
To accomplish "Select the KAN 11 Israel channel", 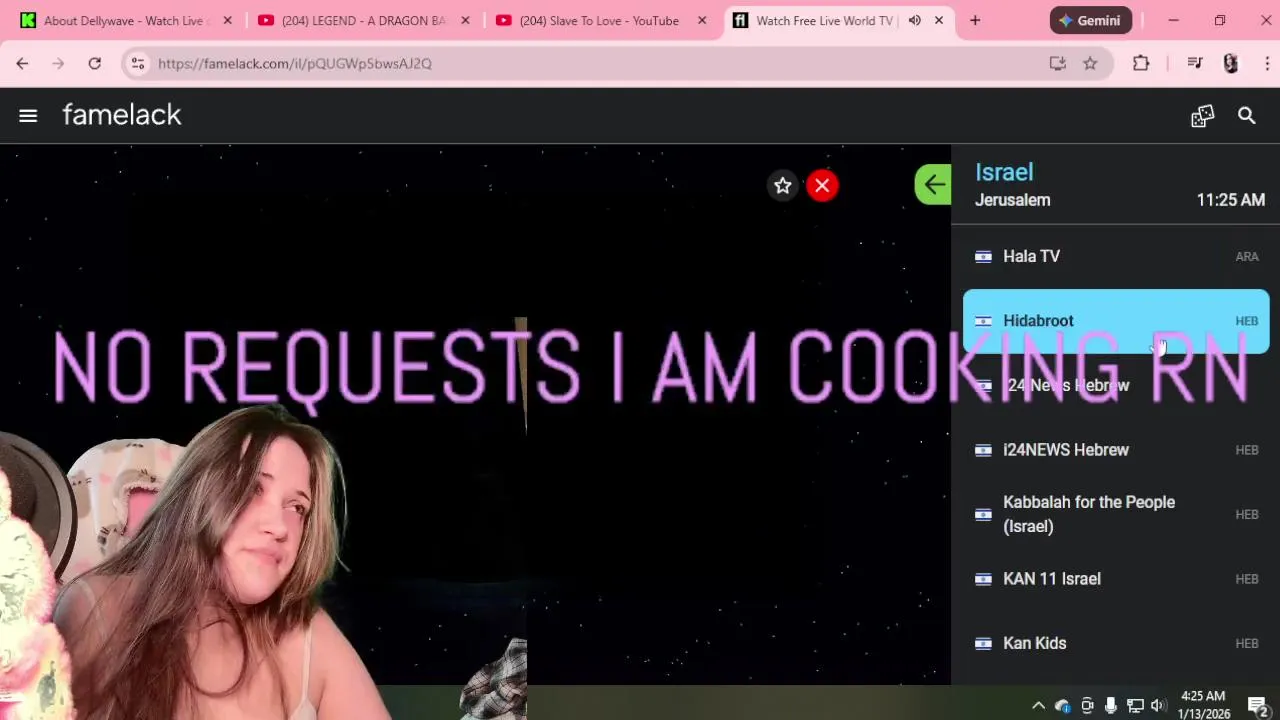I will [1116, 579].
